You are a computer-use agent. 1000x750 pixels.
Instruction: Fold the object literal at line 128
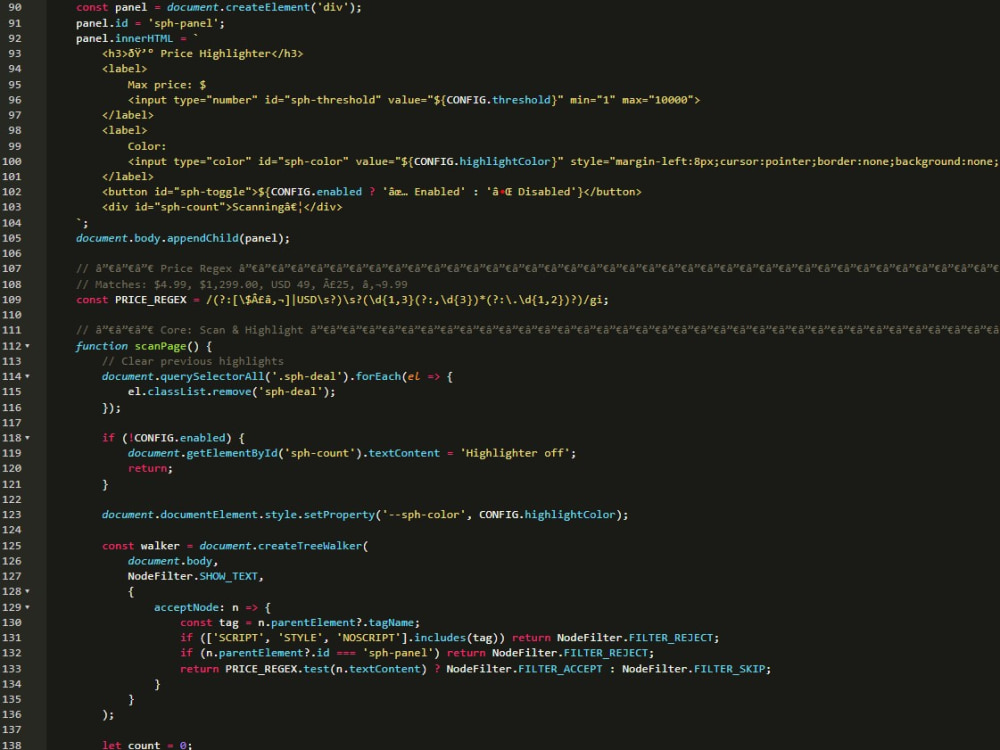(x=27, y=592)
